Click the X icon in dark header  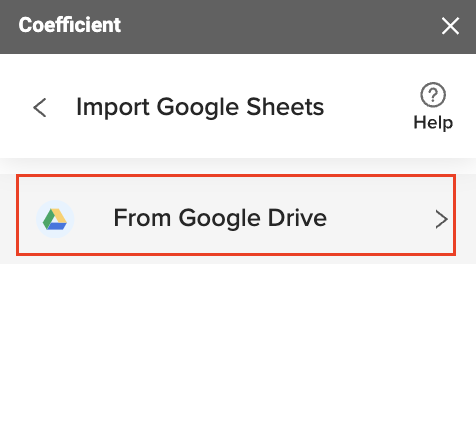point(450,26)
